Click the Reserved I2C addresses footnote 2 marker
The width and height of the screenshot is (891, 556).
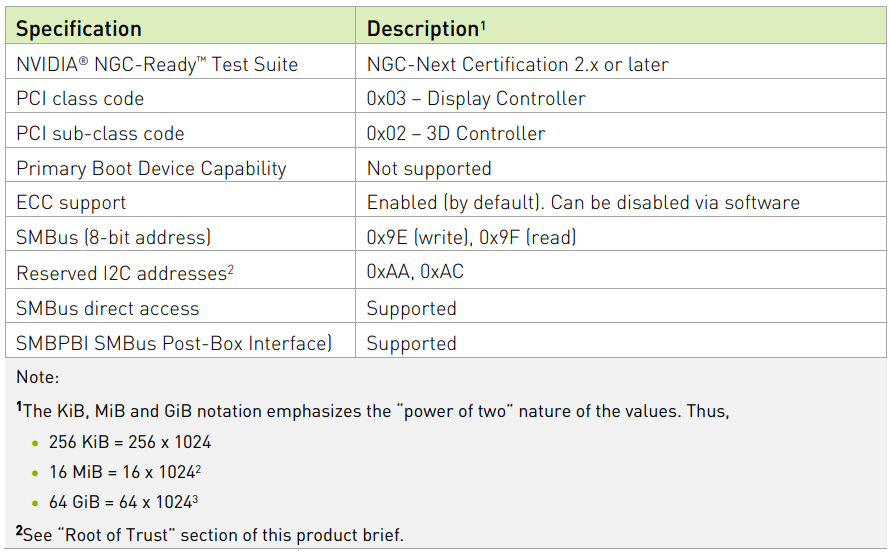231,269
